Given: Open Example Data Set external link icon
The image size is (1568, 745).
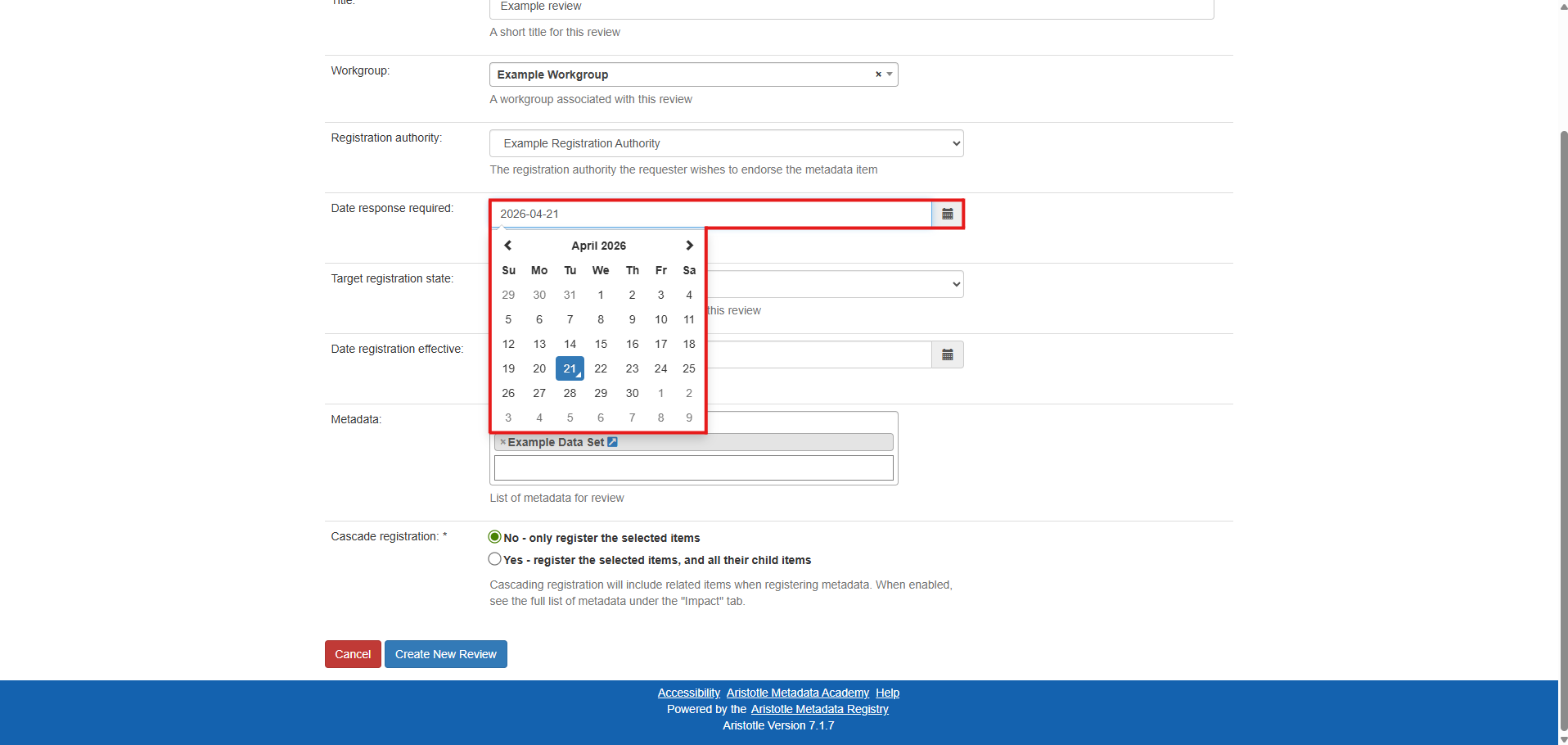Looking at the screenshot, I should pos(612,442).
